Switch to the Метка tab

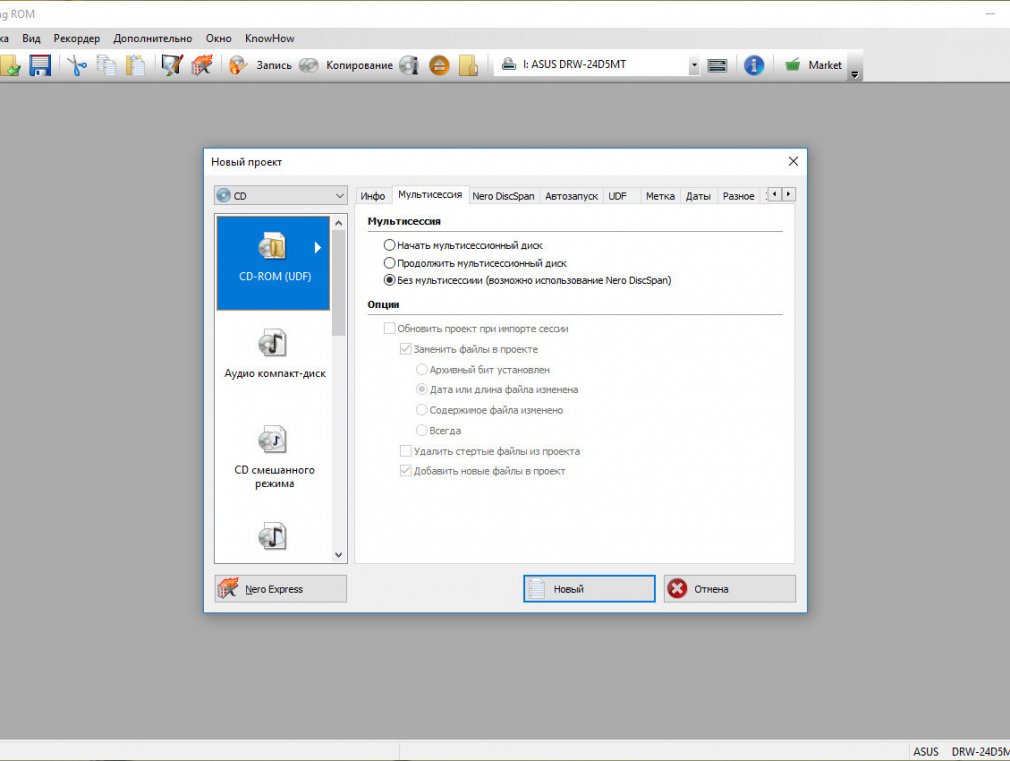pos(660,196)
